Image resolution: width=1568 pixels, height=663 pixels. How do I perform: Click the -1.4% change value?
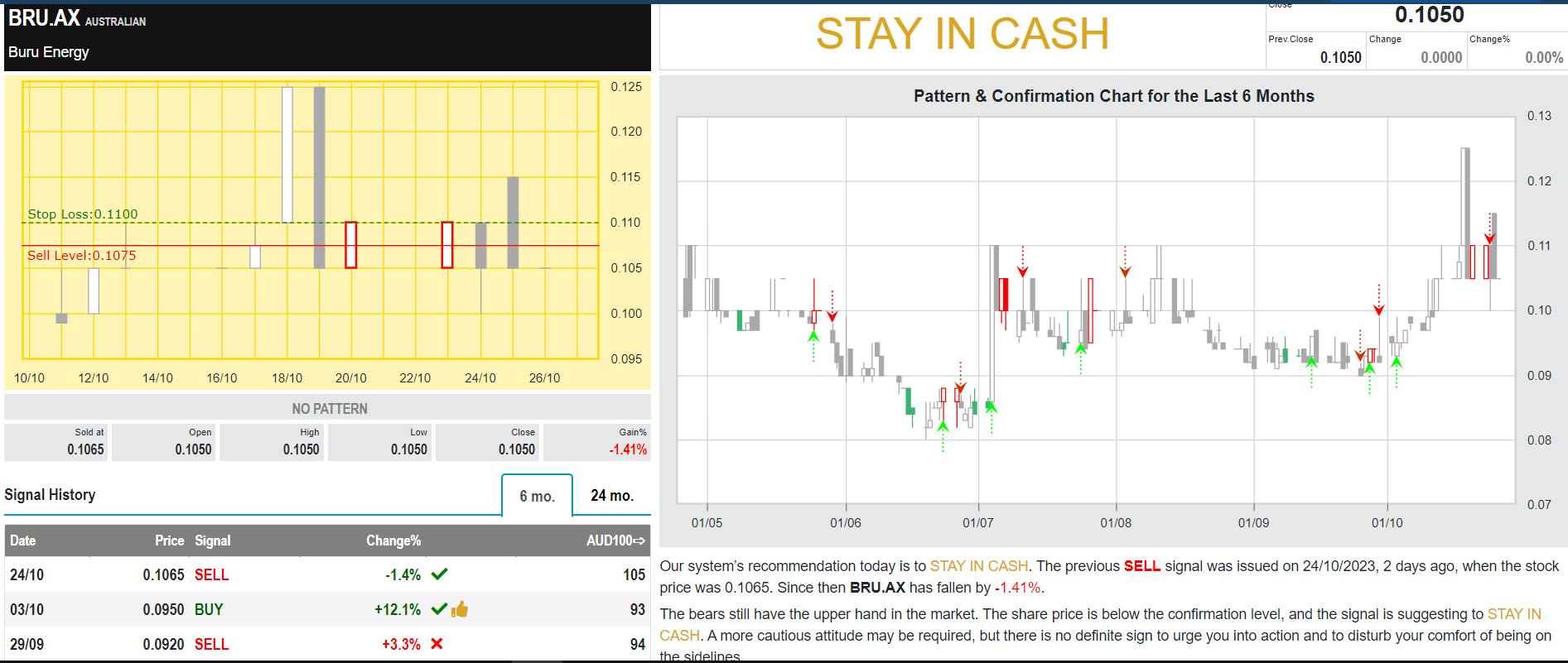click(x=403, y=574)
